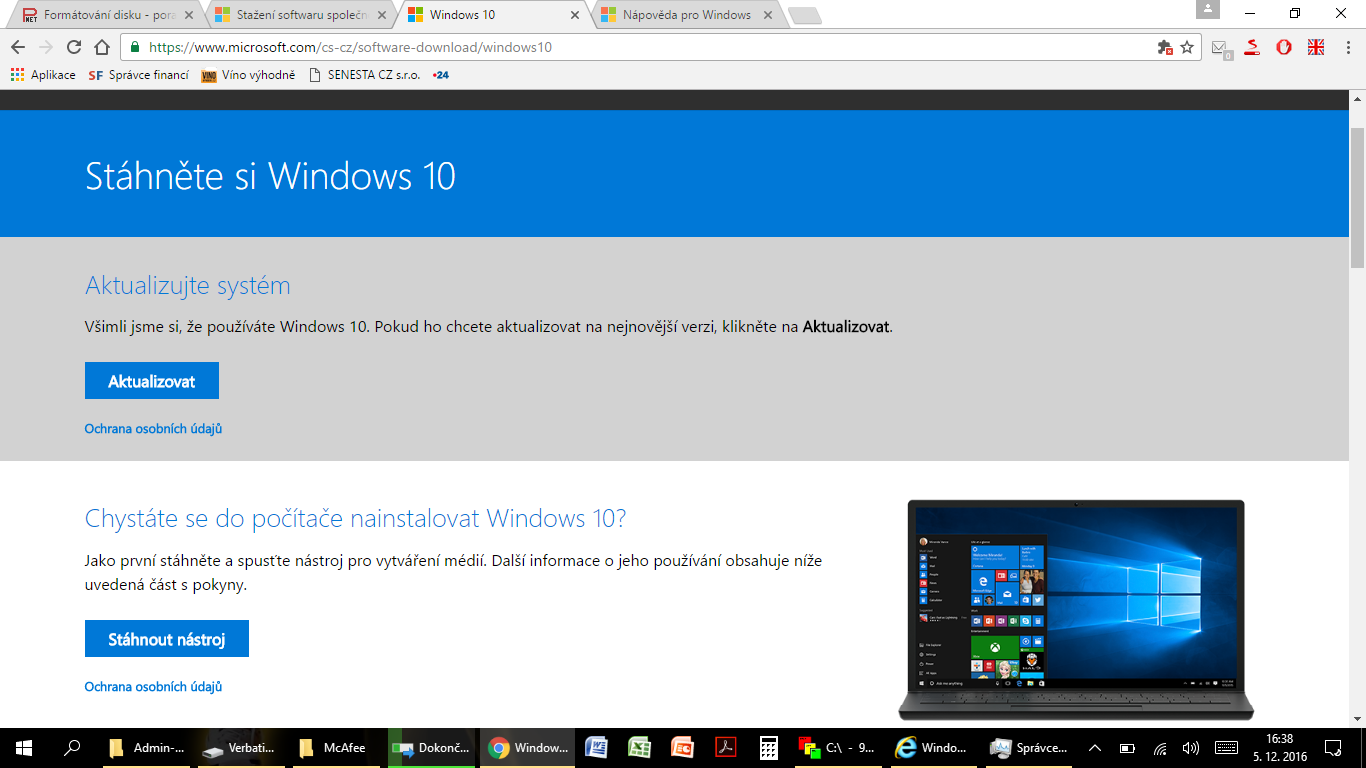Screen dimensions: 1366x768
Task: Open the Správce taskbar item
Action: 1028,747
